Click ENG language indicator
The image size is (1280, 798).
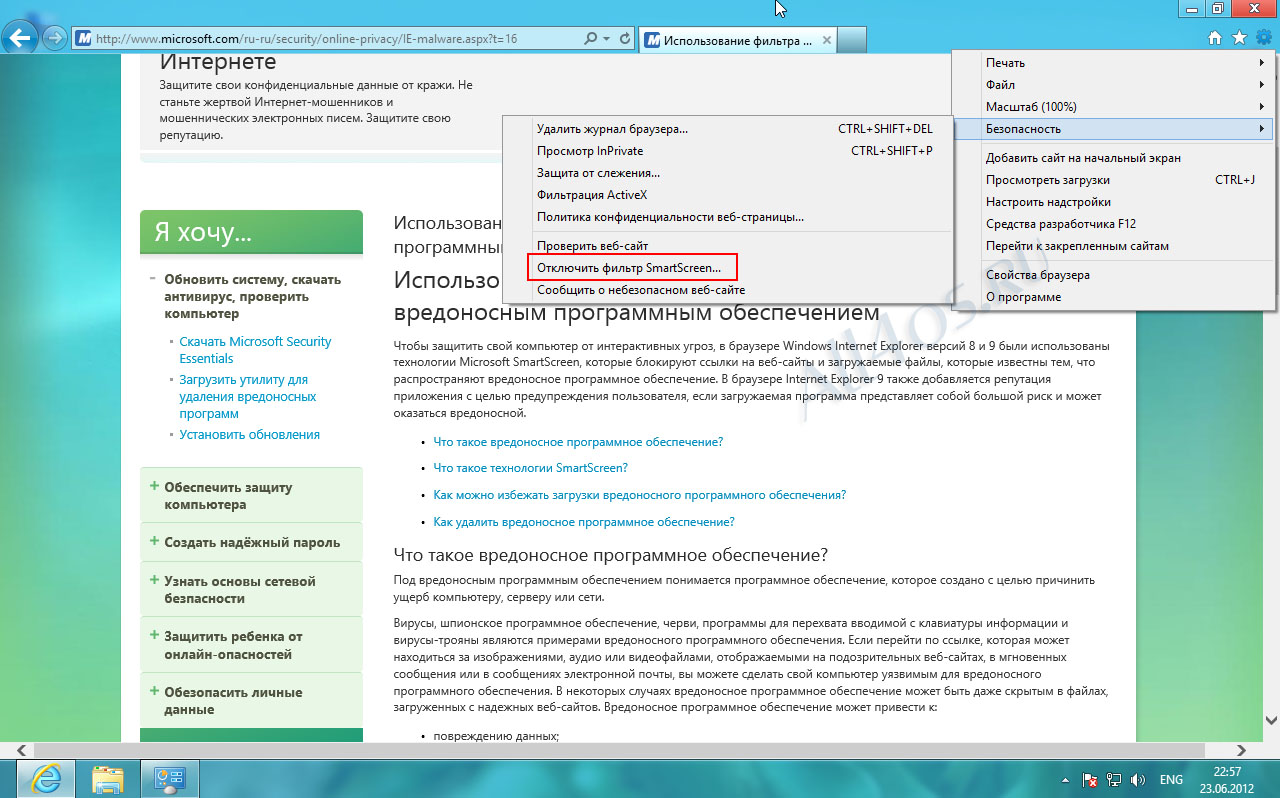(1171, 779)
